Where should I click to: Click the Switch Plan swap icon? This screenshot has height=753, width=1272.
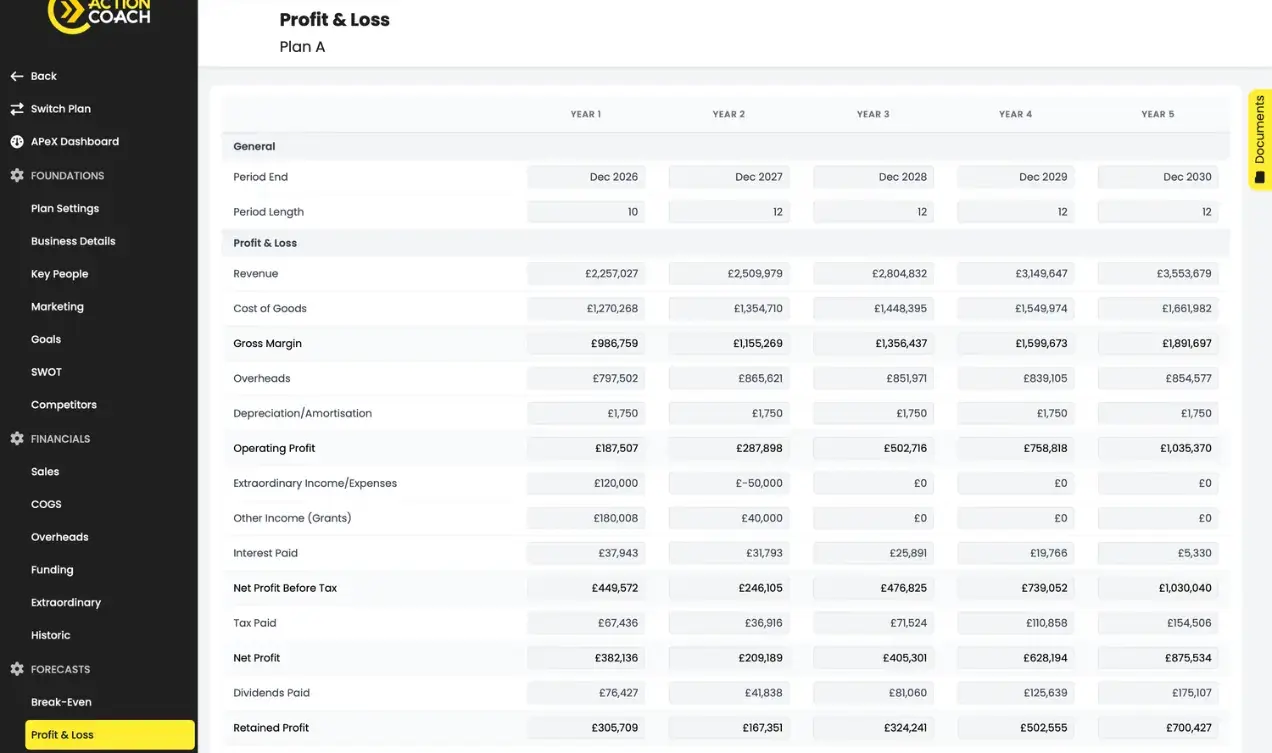(16, 109)
